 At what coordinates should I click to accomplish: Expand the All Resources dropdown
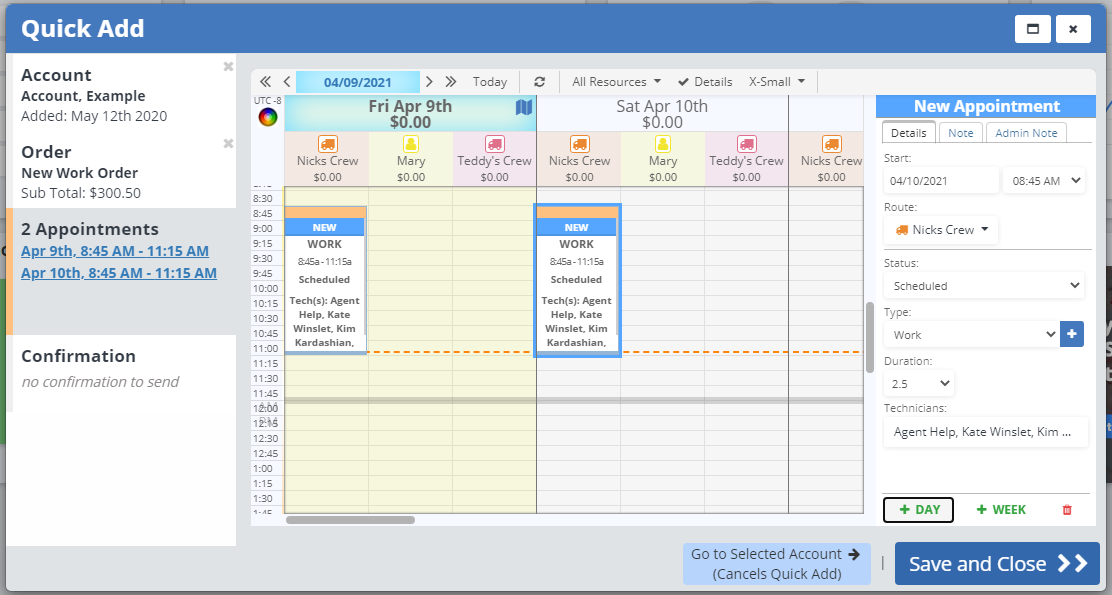point(616,82)
